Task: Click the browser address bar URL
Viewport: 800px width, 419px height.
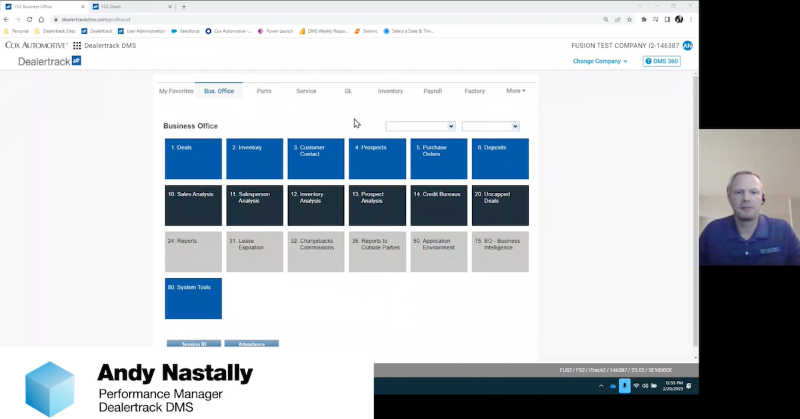Action: tap(96, 19)
